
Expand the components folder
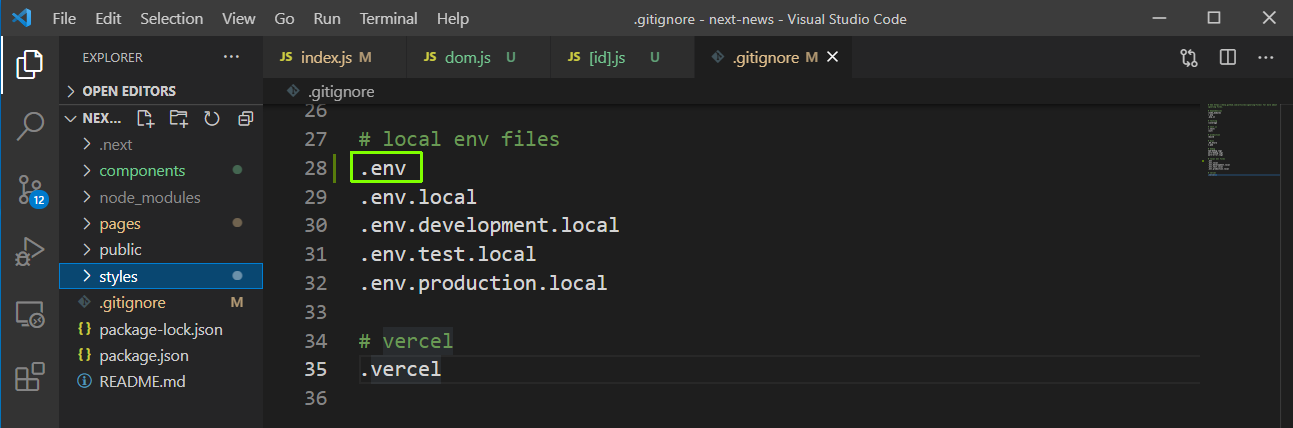162,171
